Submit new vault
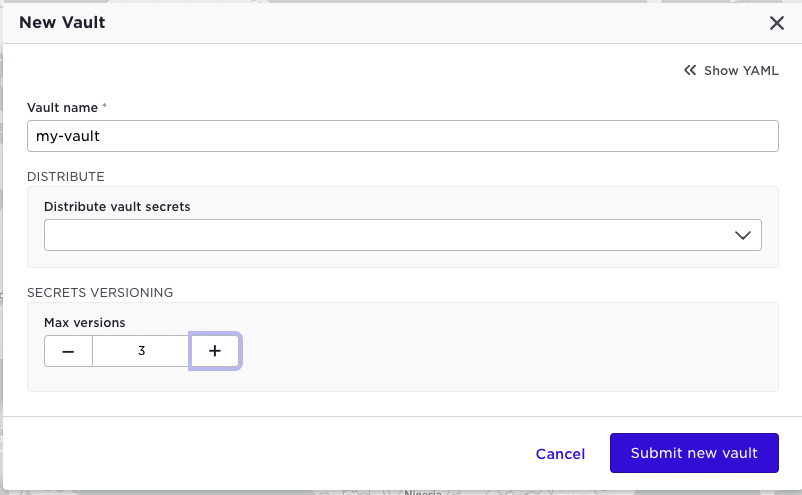Viewport: 802px width, 495px height. pos(694,453)
